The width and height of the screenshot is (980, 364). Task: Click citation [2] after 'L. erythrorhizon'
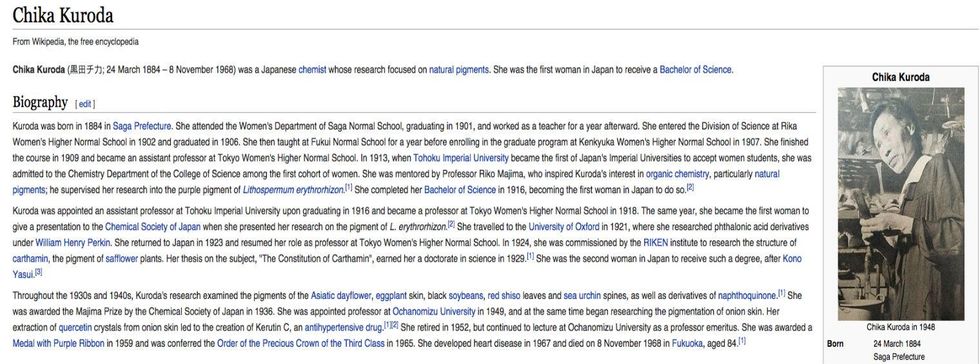(451, 224)
